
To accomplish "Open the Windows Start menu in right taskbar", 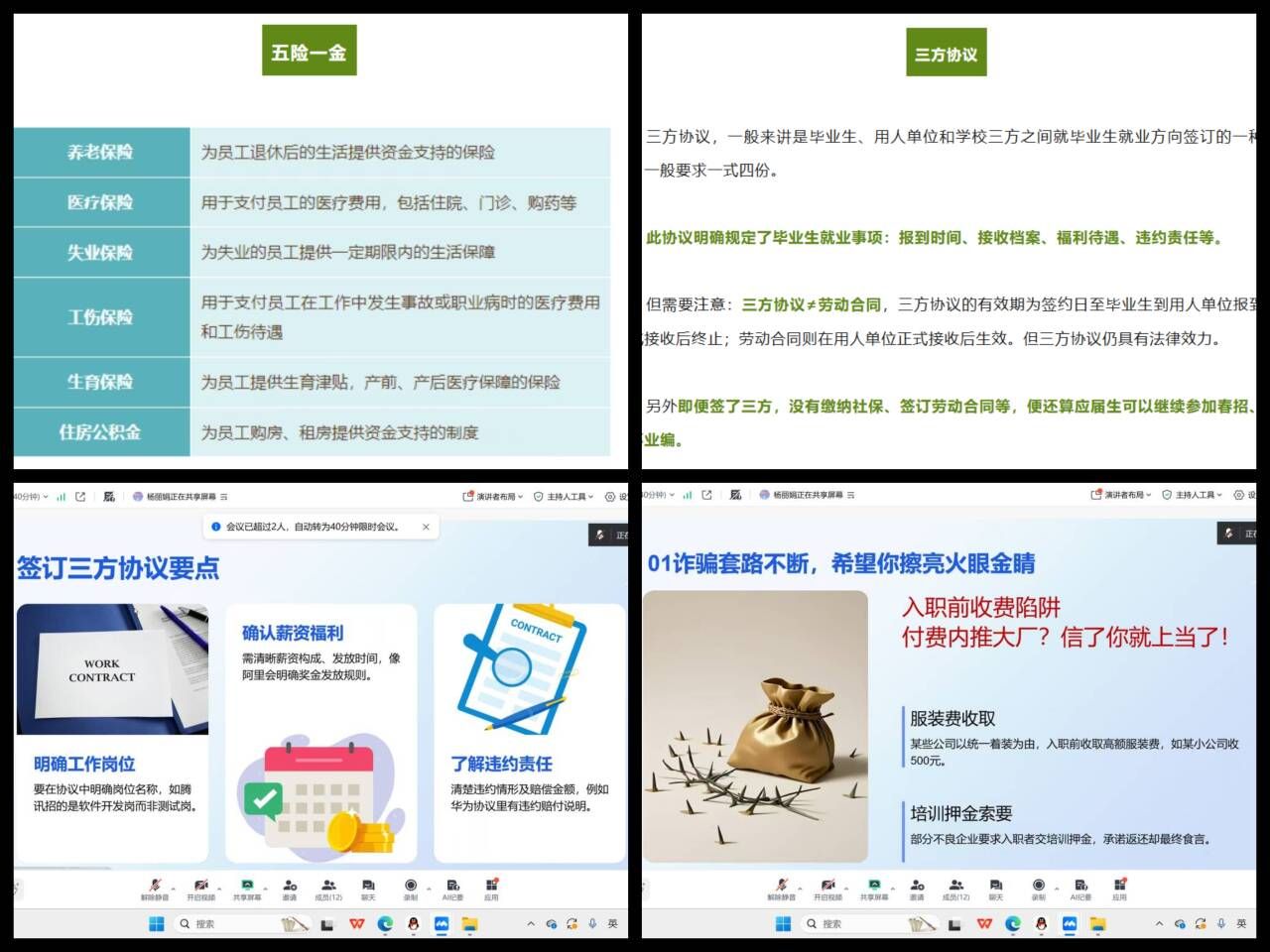I will [x=783, y=923].
